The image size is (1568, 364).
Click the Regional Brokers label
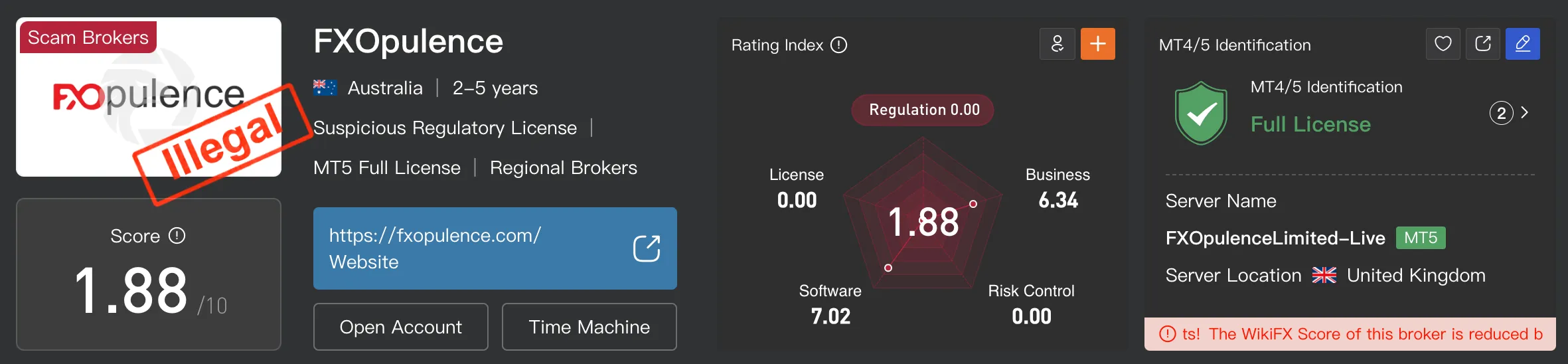click(x=564, y=167)
